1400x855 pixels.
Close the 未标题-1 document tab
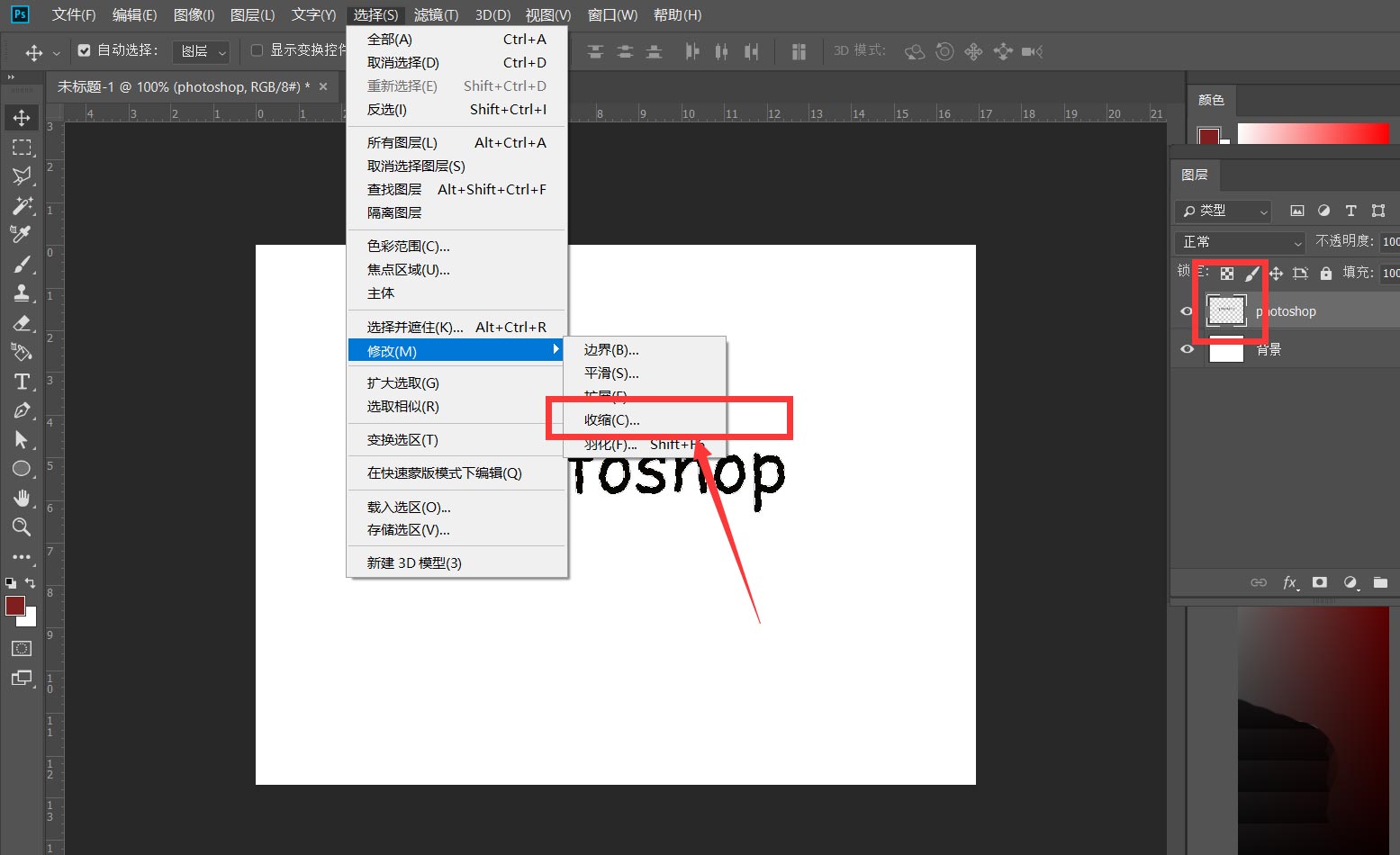coord(323,86)
